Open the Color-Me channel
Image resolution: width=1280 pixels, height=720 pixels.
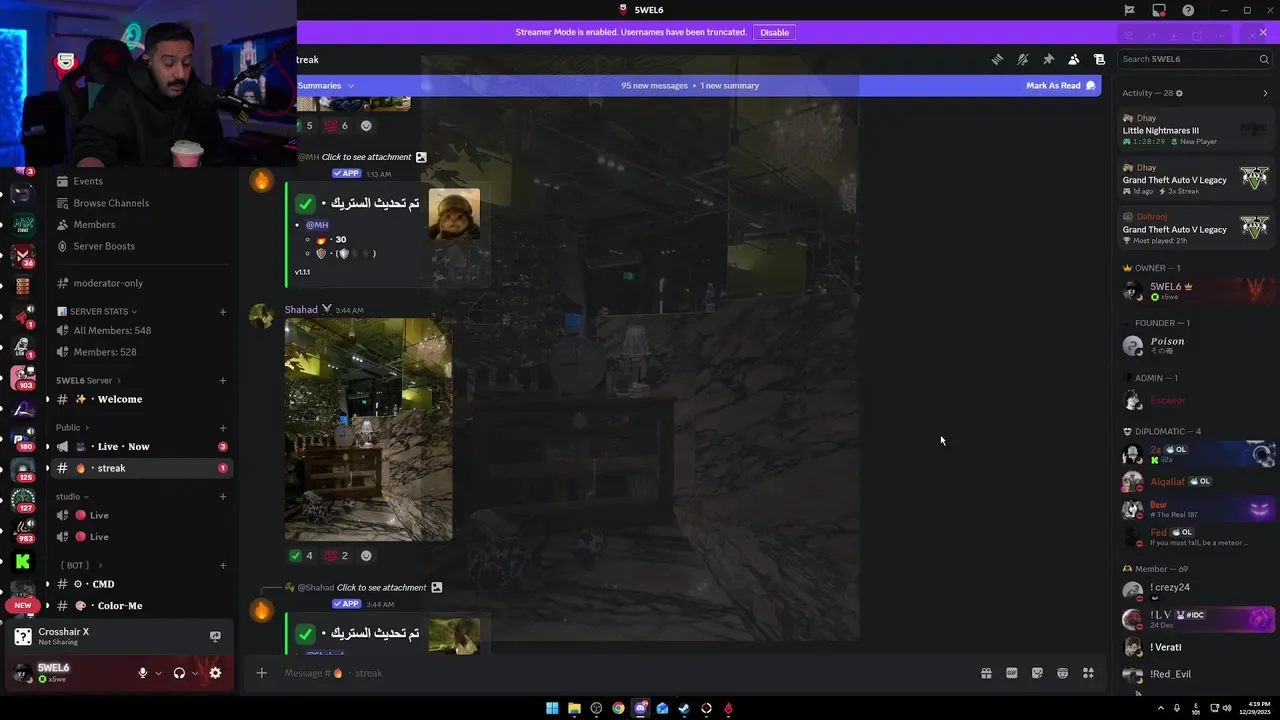(120, 606)
